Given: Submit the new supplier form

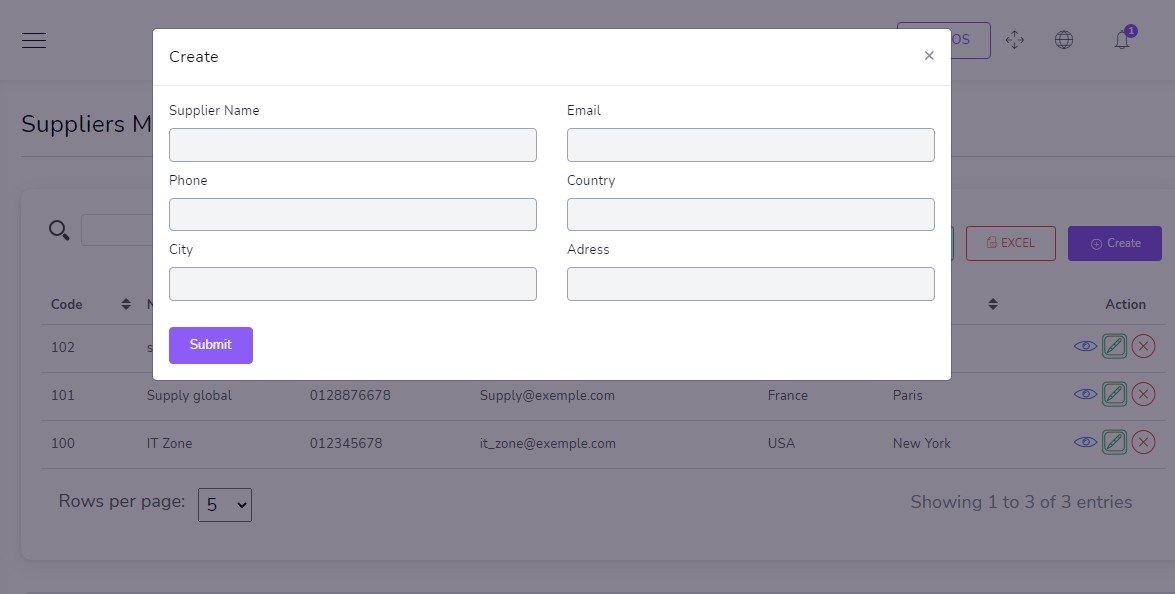Looking at the screenshot, I should [210, 345].
